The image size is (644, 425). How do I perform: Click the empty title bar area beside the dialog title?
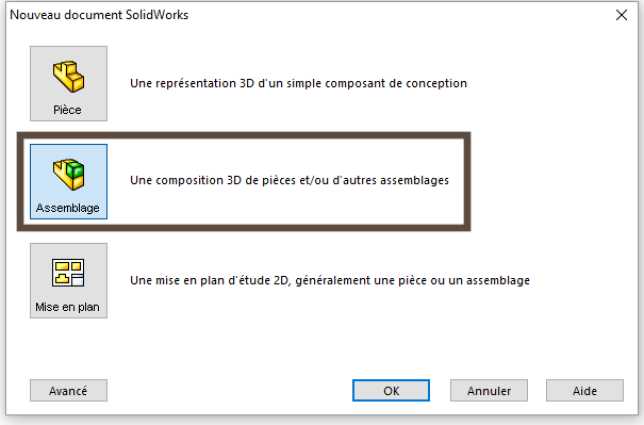pos(400,15)
